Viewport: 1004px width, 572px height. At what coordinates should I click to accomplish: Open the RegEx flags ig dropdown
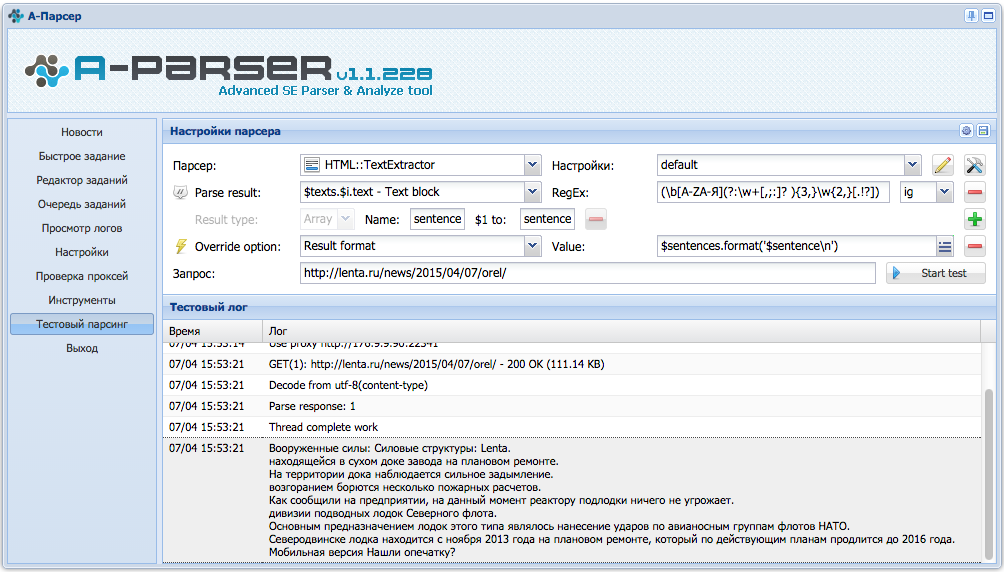tap(944, 192)
